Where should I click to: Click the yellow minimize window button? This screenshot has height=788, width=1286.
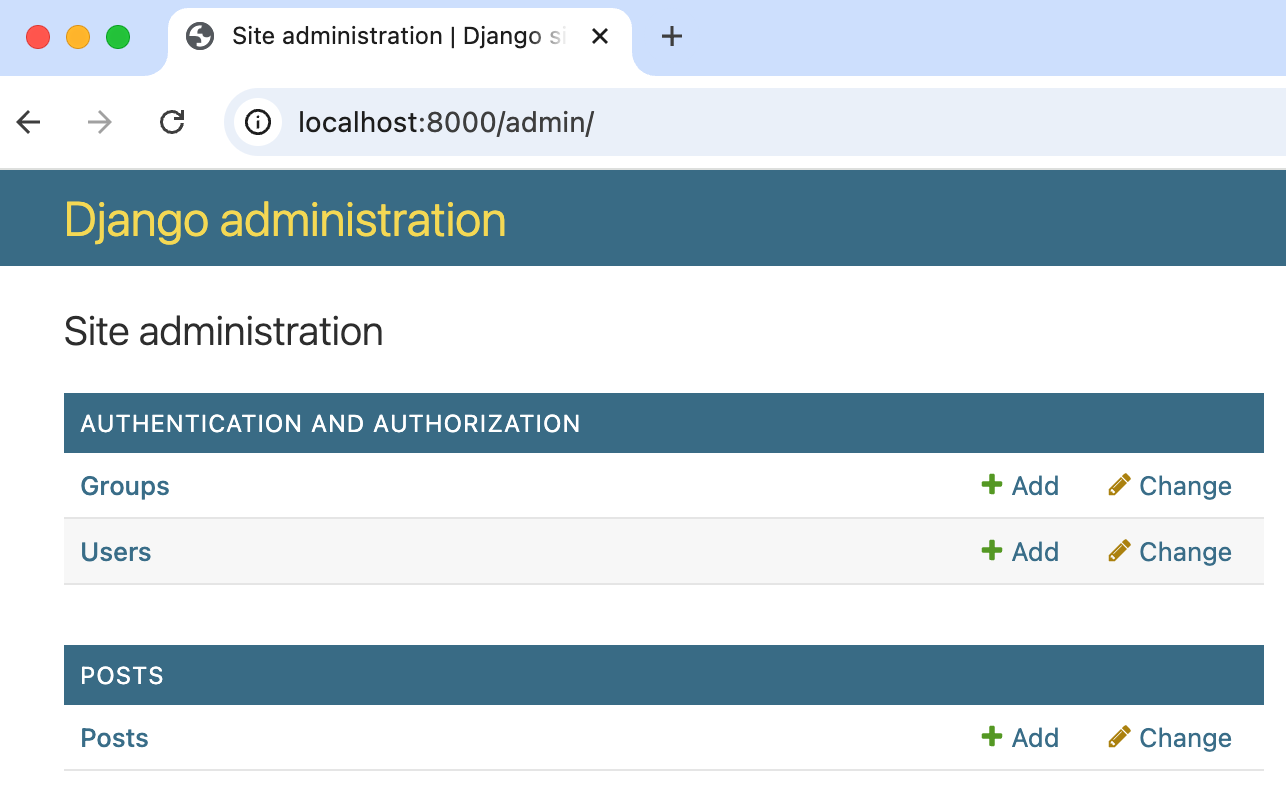(x=78, y=37)
